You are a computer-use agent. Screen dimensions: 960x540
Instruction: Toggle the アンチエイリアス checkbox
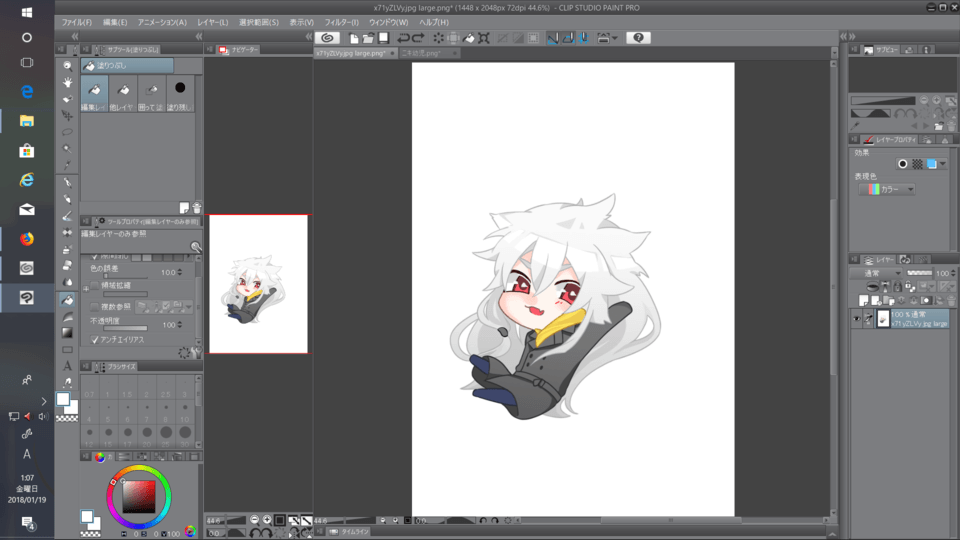click(96, 340)
